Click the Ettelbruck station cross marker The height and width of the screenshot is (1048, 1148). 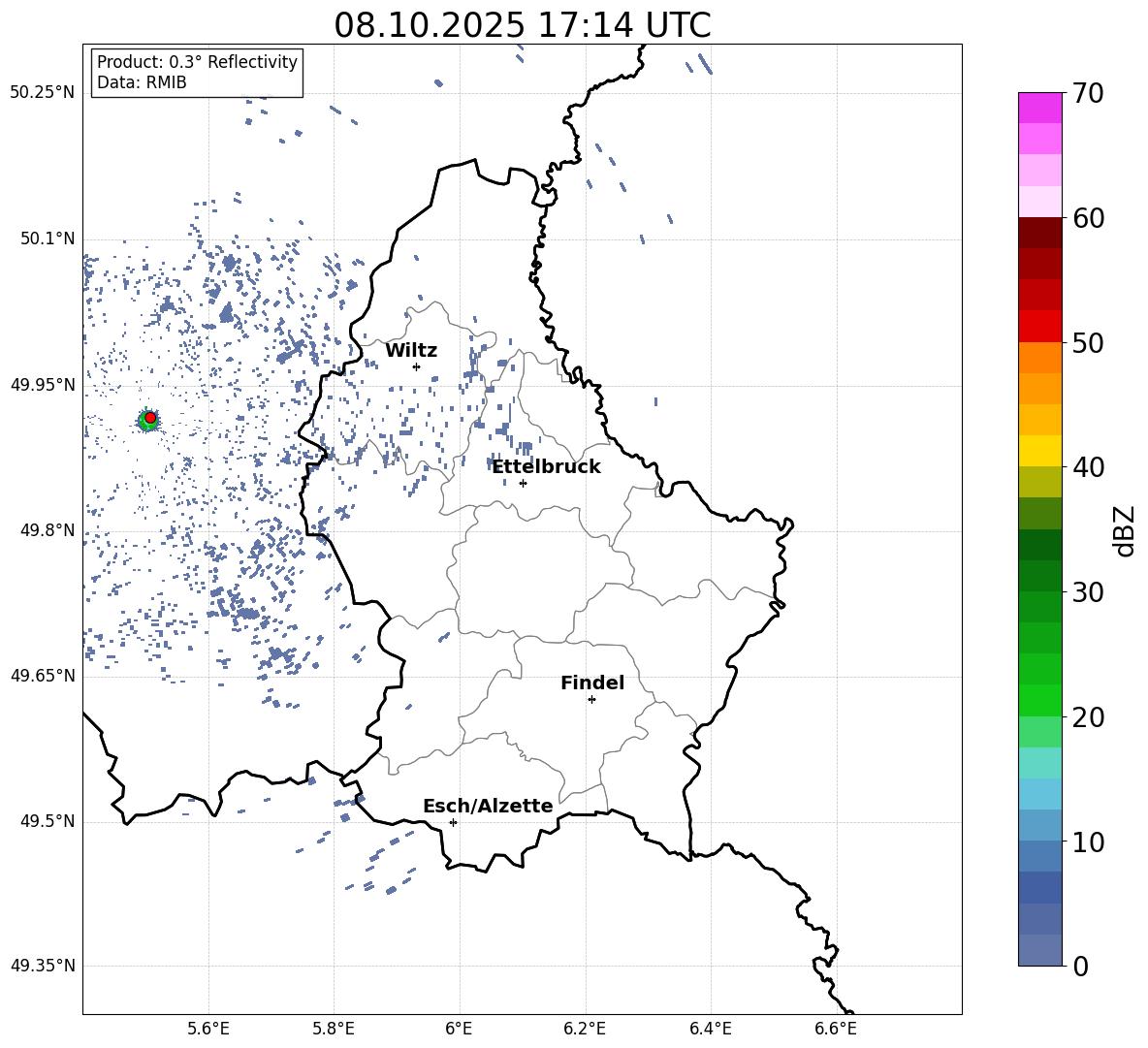523,483
